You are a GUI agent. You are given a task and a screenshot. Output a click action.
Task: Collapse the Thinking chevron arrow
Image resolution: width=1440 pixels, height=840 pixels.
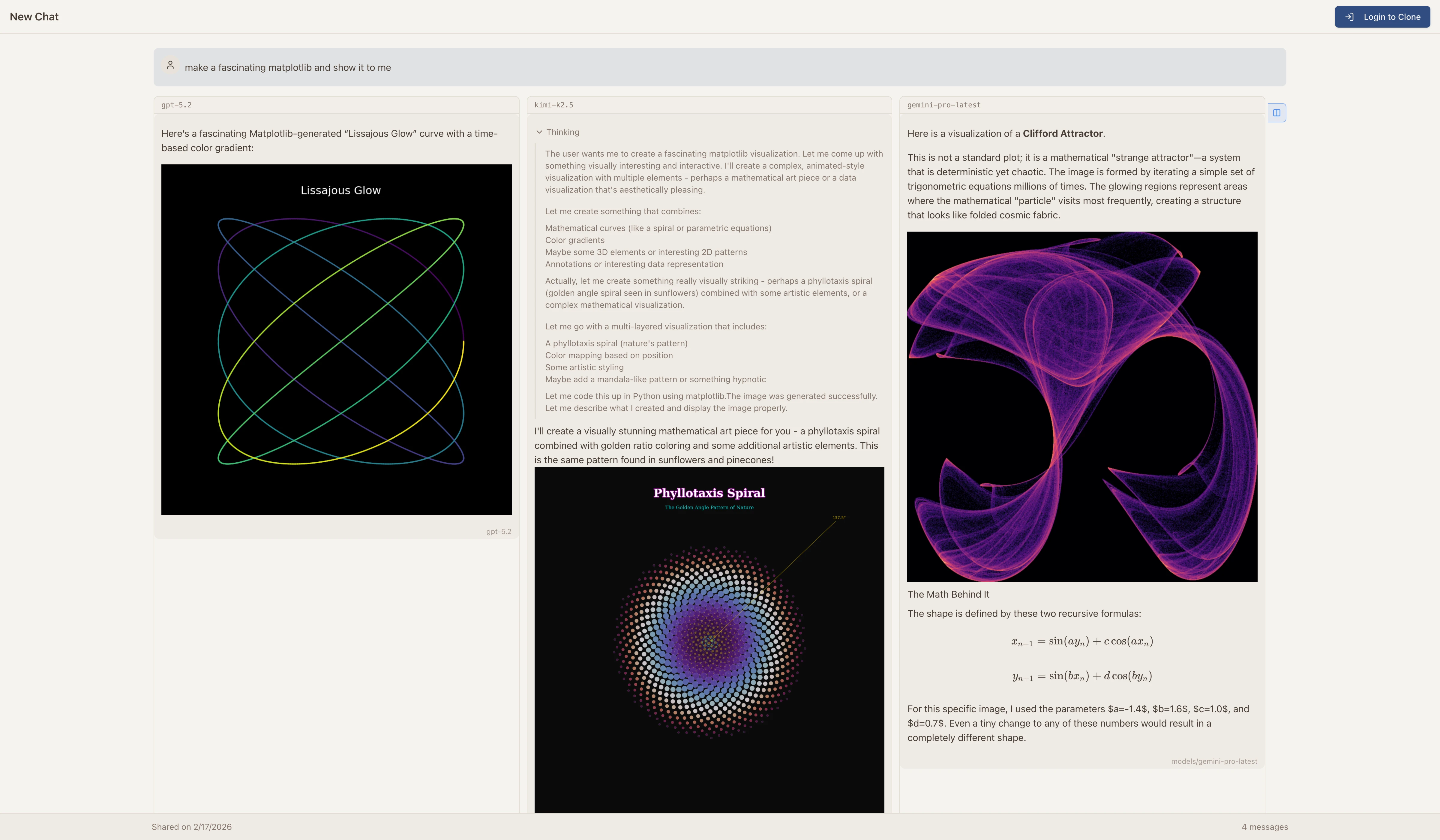pos(539,132)
